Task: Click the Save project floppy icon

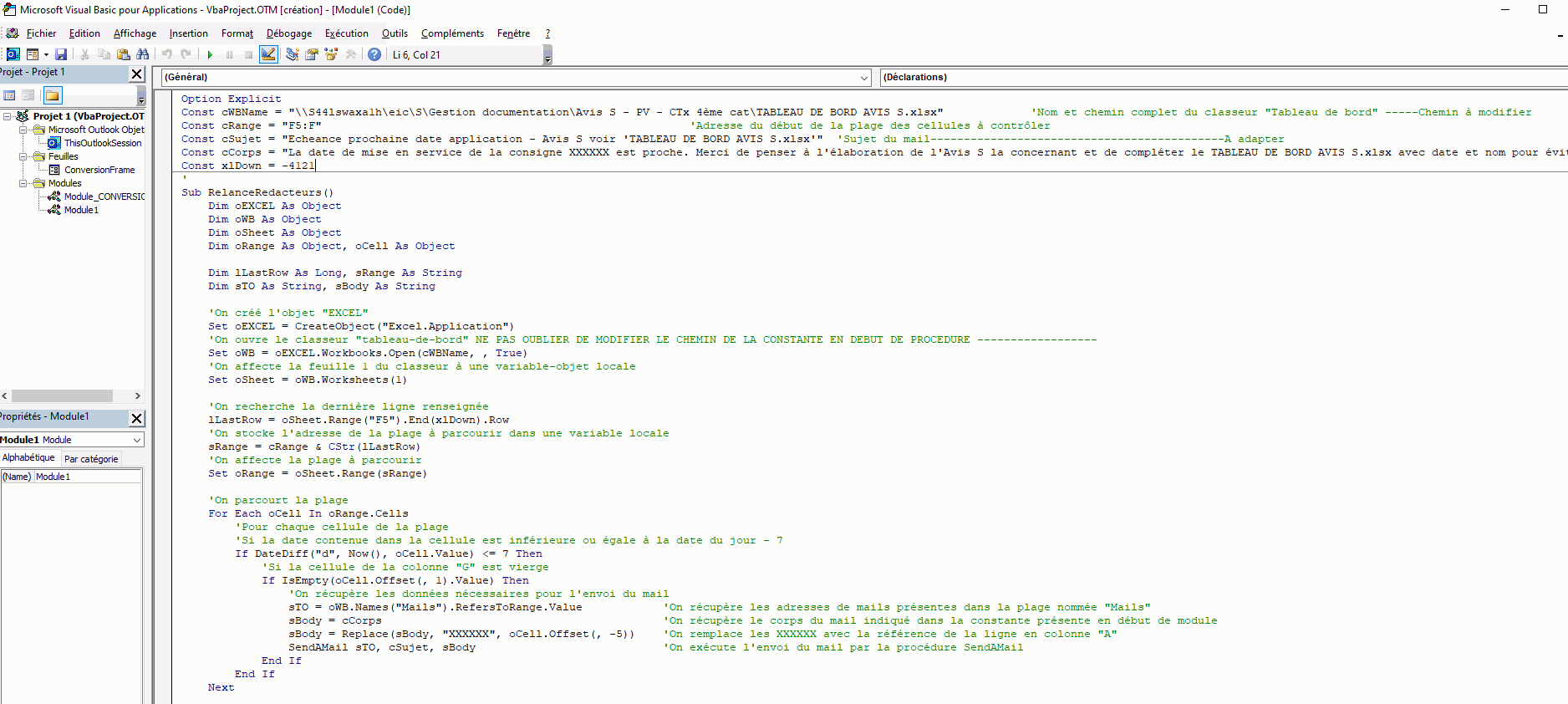Action: pyautogui.click(x=61, y=54)
